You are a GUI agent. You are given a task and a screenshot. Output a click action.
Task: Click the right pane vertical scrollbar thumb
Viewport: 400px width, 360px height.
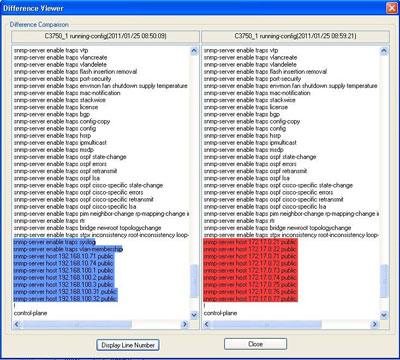point(384,281)
